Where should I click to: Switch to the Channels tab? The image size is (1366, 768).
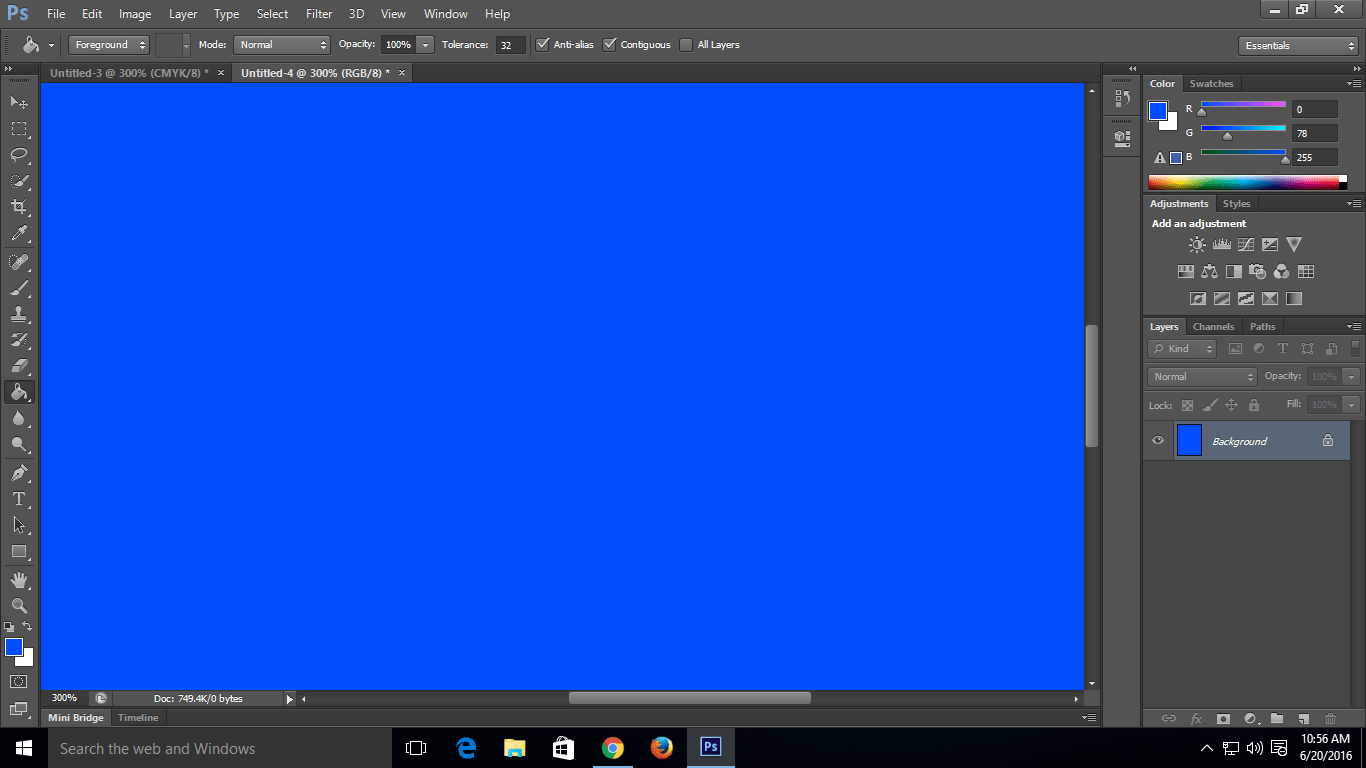pyautogui.click(x=1213, y=327)
